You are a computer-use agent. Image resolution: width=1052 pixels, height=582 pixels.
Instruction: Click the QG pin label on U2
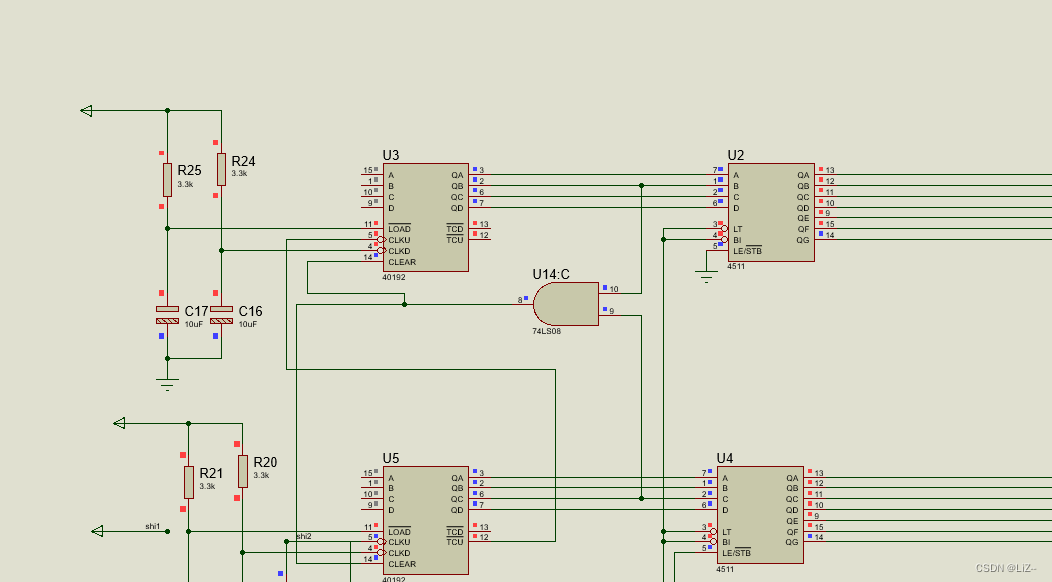[x=803, y=240]
